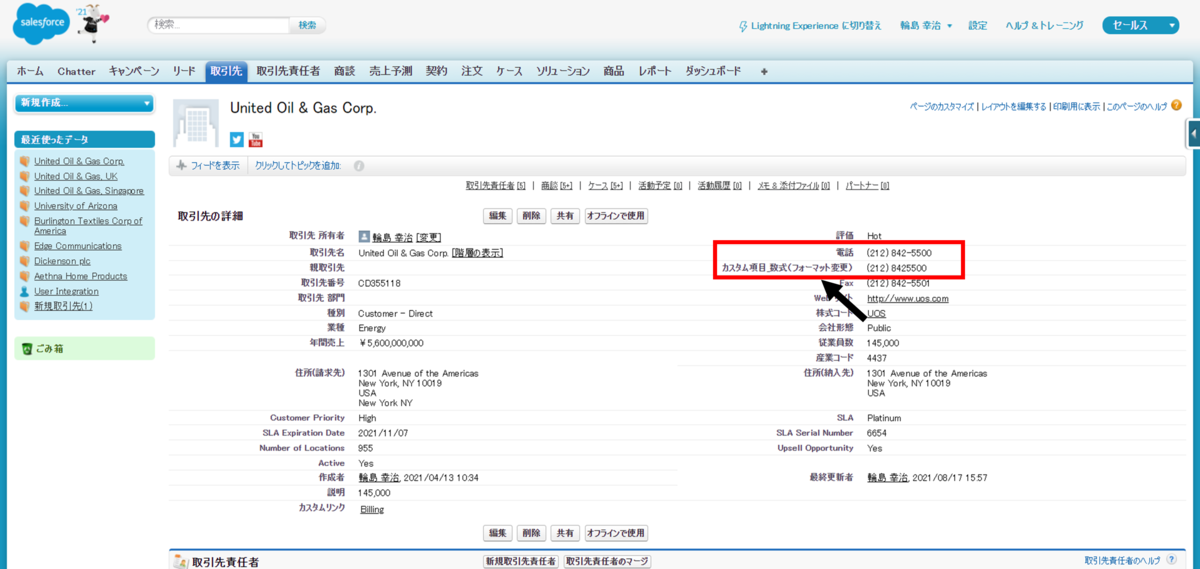Jump to パートナー related list link
1200x569 pixels.
867,186
